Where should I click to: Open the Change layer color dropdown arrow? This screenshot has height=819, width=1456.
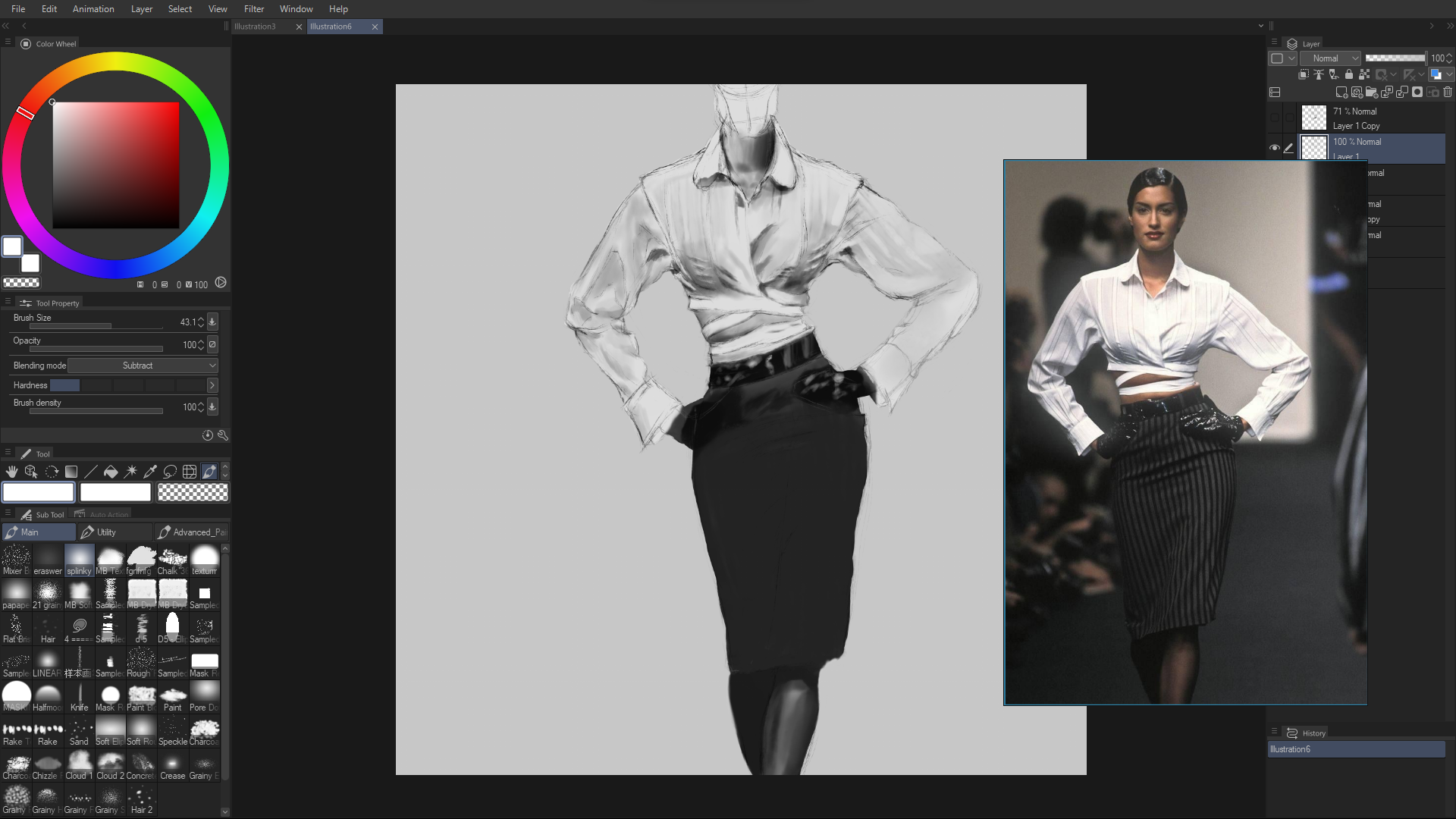[1449, 74]
